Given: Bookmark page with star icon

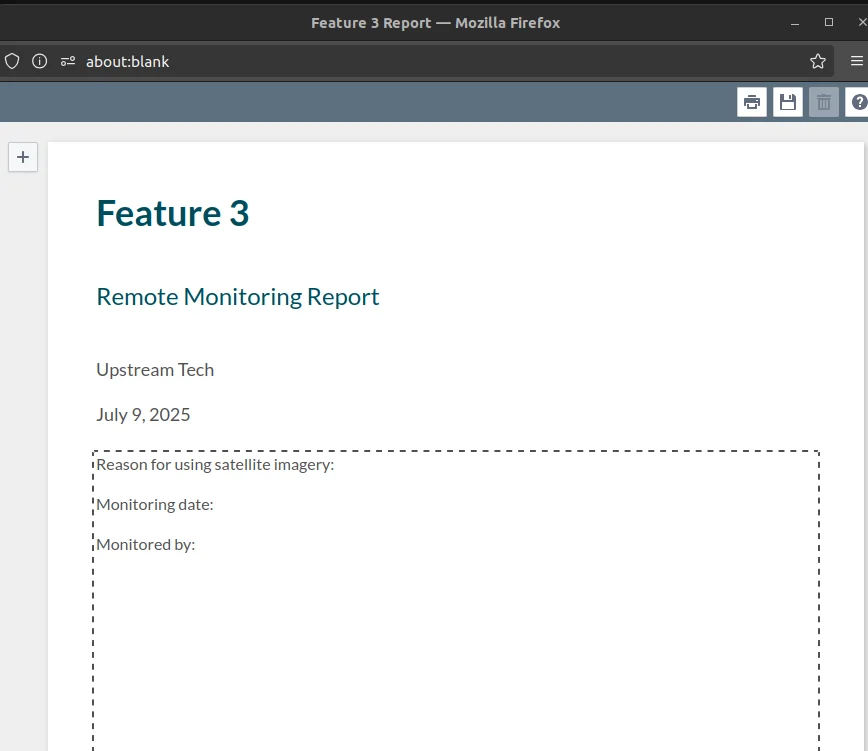Looking at the screenshot, I should pyautogui.click(x=818, y=61).
